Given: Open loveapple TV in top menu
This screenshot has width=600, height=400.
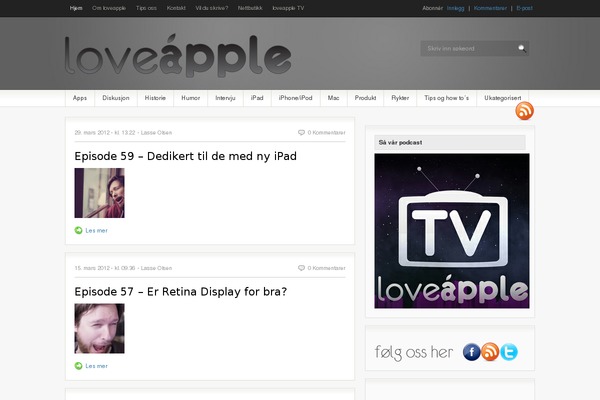Looking at the screenshot, I should tap(288, 8).
